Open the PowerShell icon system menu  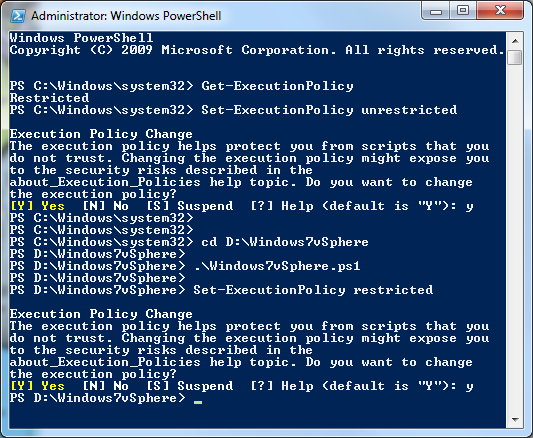18,16
